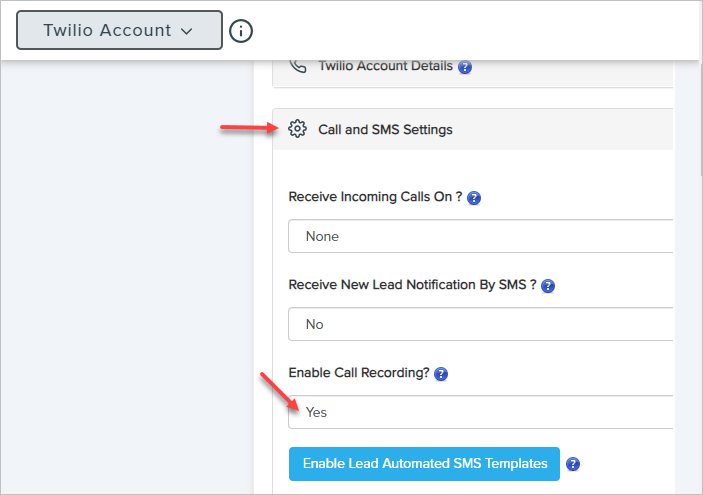Click the Receive New Lead Notification By SMS label
The height and width of the screenshot is (495, 703).
[x=412, y=285]
